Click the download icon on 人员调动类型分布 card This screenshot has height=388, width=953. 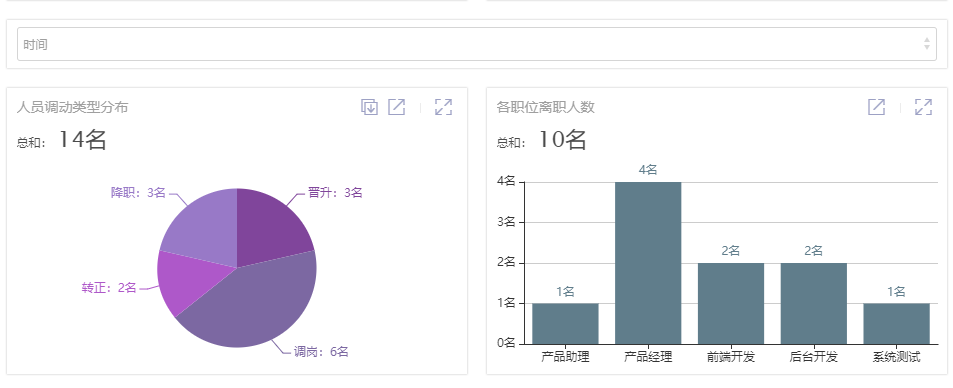click(x=370, y=107)
